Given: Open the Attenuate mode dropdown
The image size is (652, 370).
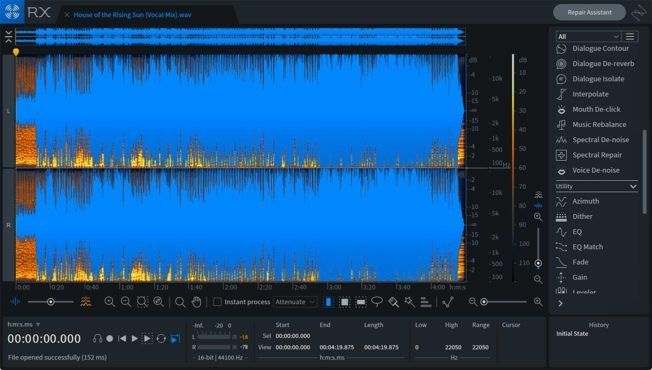Looking at the screenshot, I should pyautogui.click(x=295, y=302).
